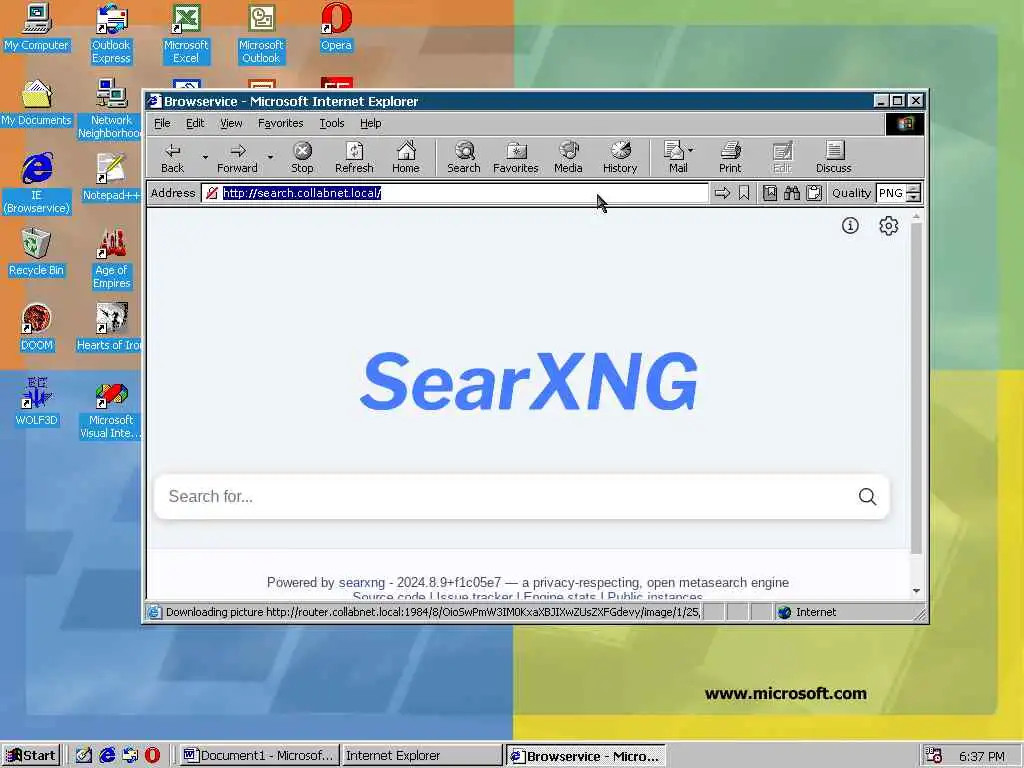1024x768 pixels.
Task: Open the Favorites menu
Action: (280, 123)
